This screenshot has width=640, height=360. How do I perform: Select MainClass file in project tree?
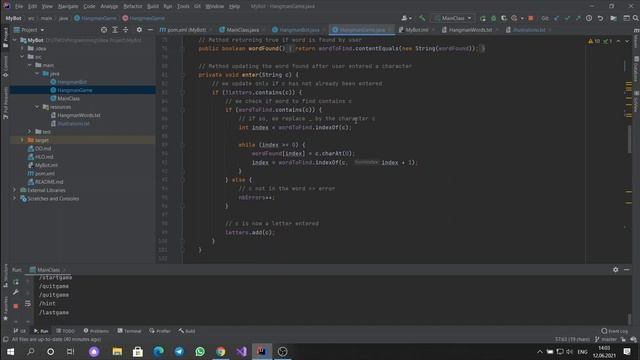[x=68, y=98]
